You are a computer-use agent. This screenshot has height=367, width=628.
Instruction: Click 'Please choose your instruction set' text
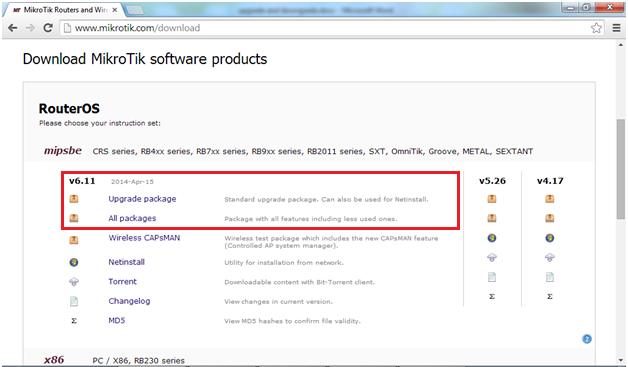pyautogui.click(x=100, y=123)
